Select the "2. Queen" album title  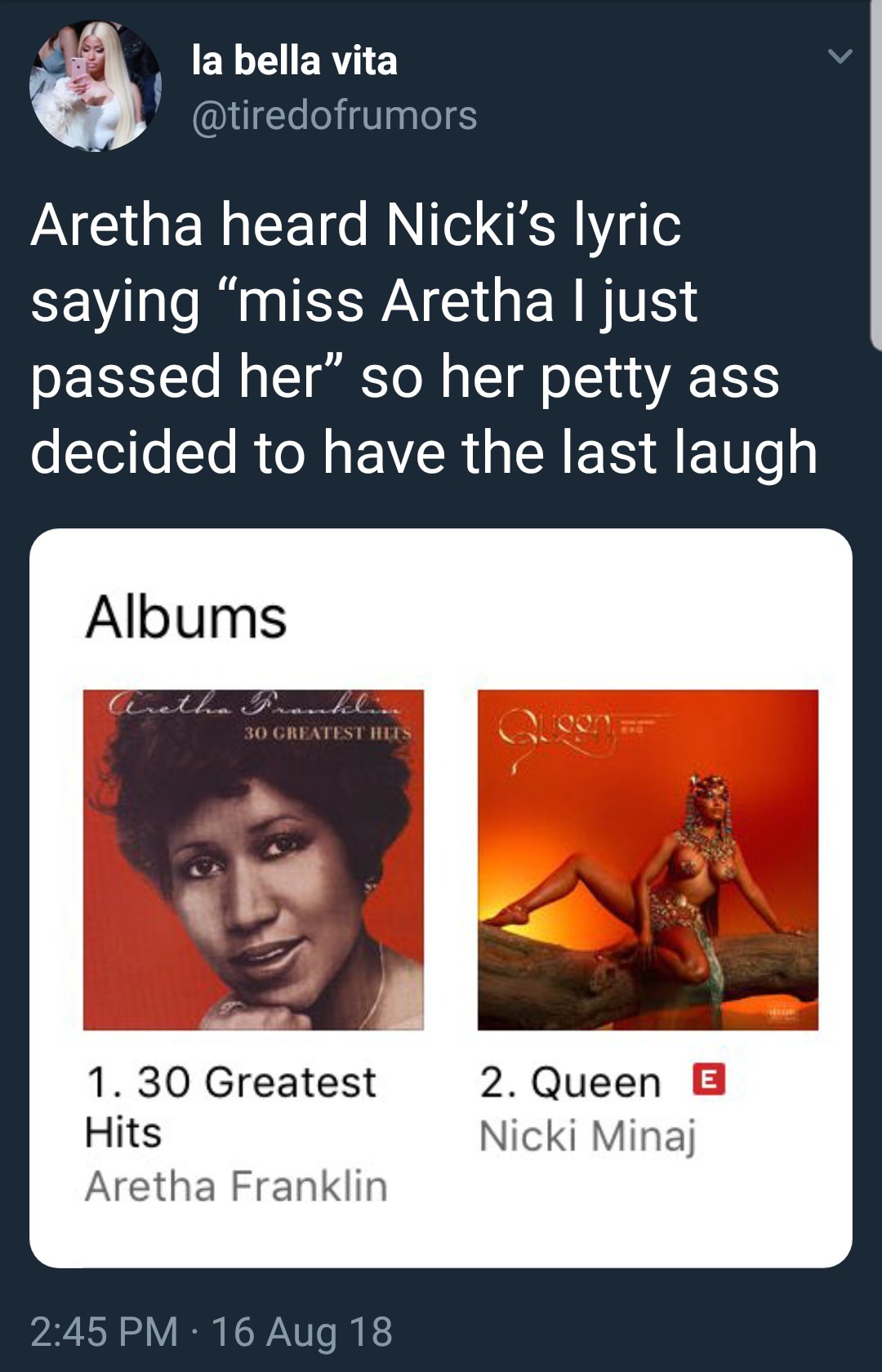570,1083
